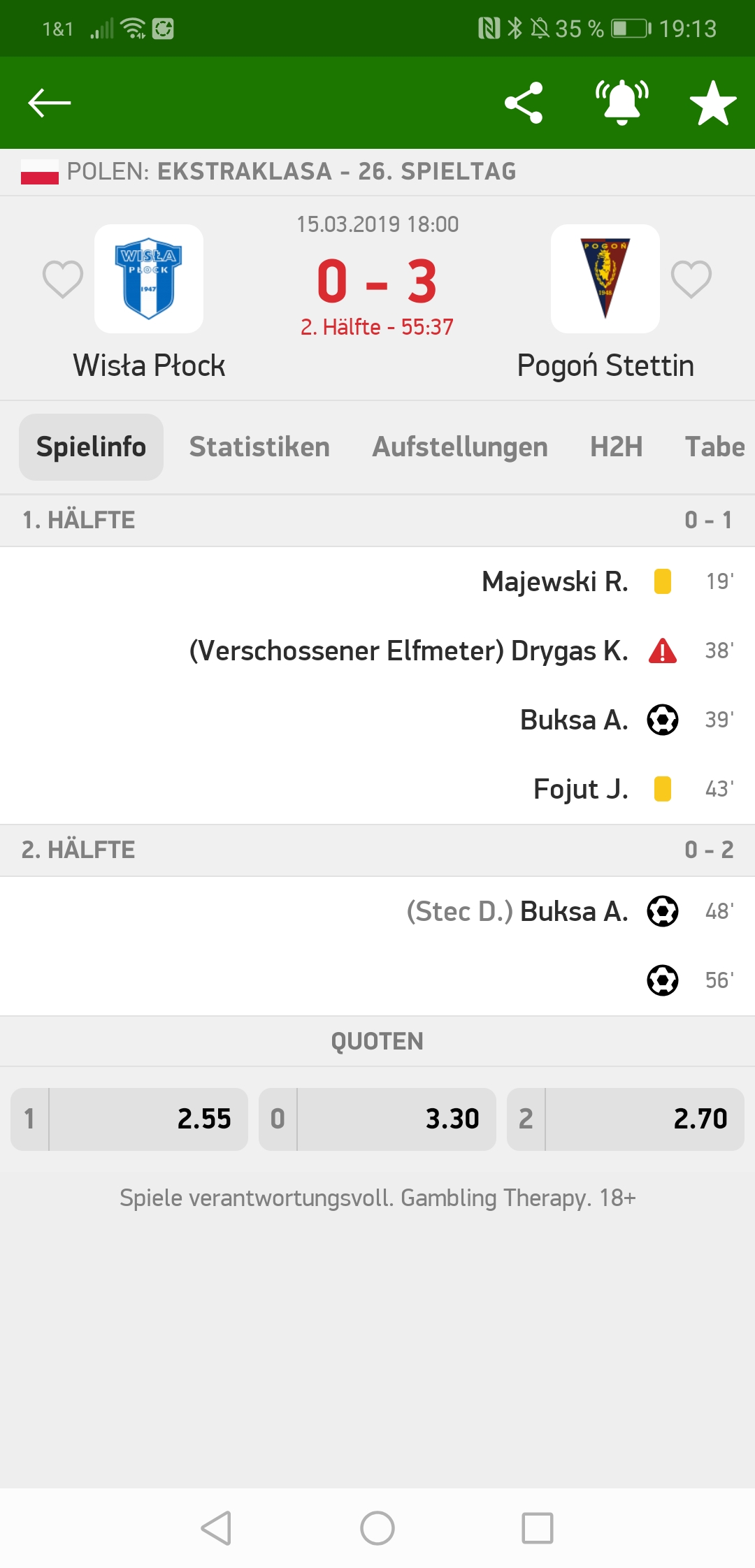Switch to the Aufstellungen tab
This screenshot has height=1568, width=755.
pyautogui.click(x=460, y=447)
